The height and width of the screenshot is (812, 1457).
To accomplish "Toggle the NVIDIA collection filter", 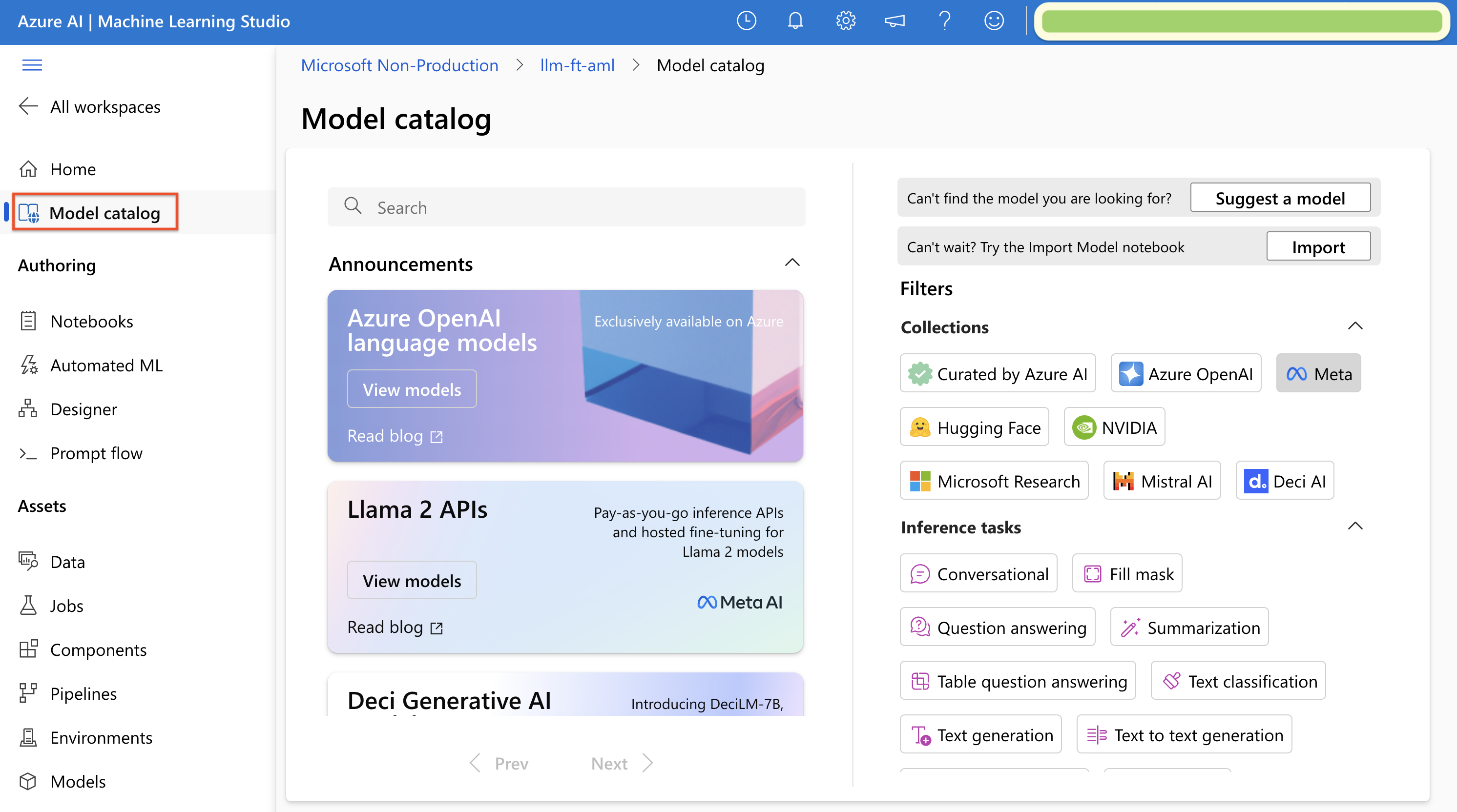I will click(1114, 427).
